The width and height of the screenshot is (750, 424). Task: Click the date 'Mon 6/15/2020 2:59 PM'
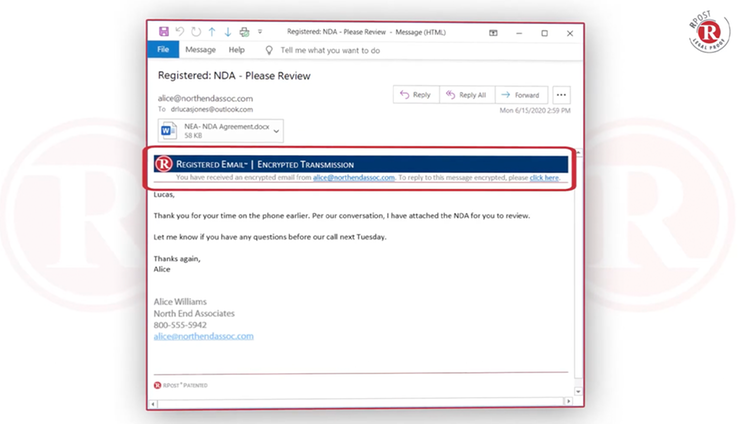click(535, 111)
